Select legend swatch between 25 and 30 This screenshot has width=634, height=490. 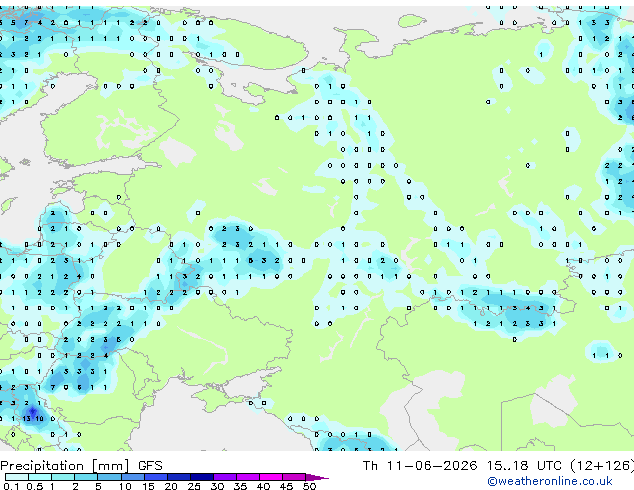pyautogui.click(x=202, y=477)
